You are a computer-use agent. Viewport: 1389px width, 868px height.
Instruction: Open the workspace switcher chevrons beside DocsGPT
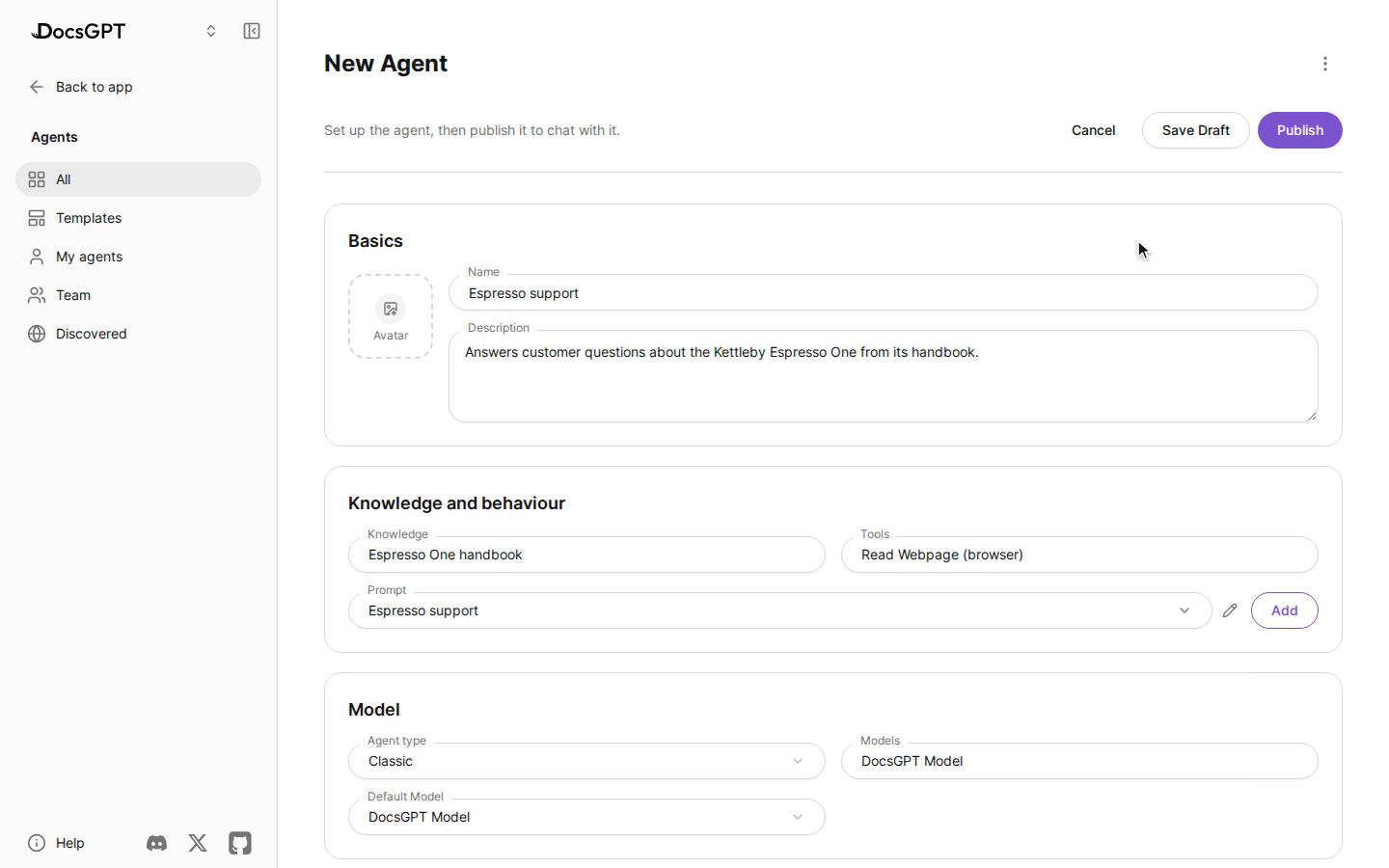point(211,31)
